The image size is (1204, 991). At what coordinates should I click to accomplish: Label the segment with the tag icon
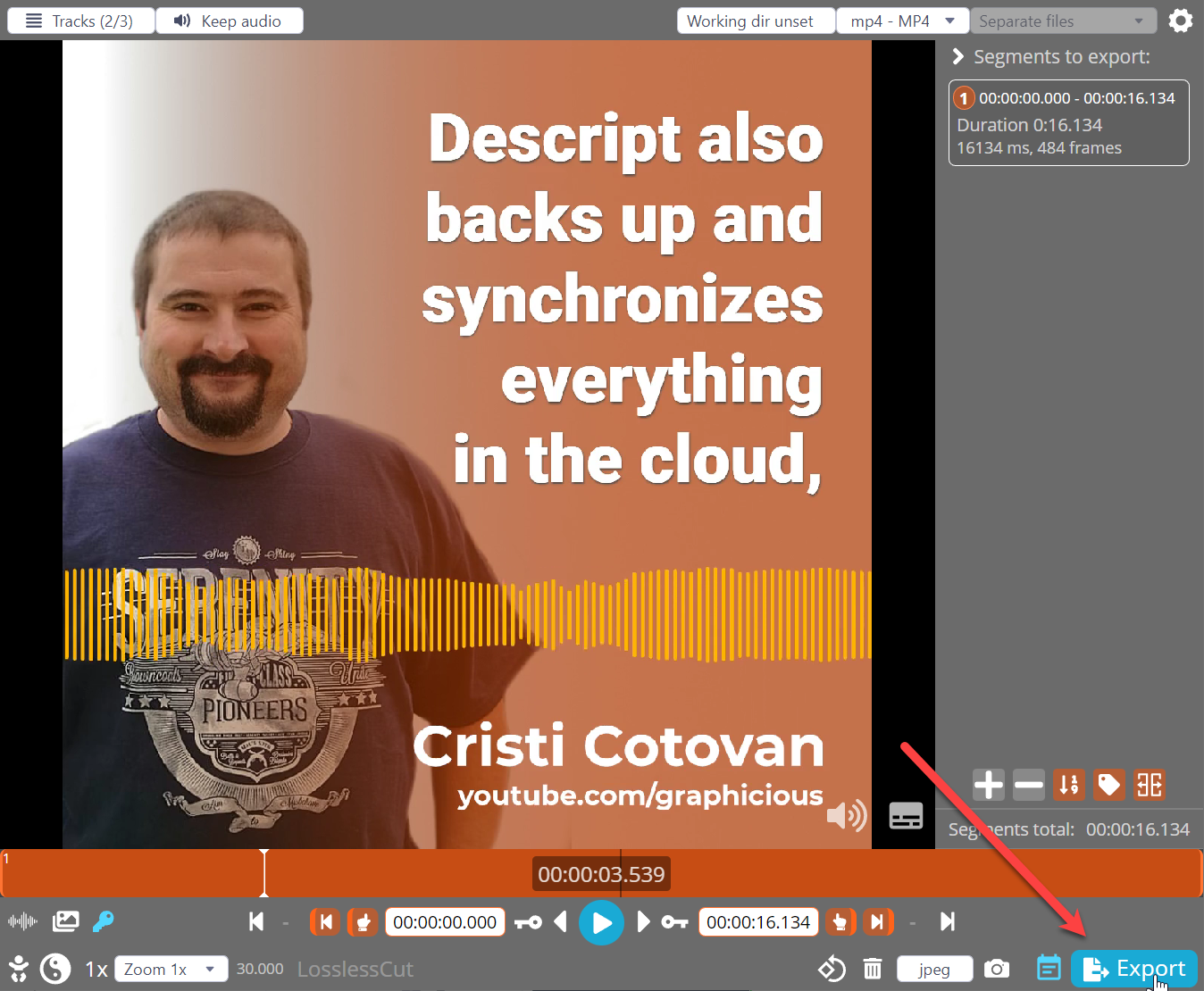(1109, 785)
